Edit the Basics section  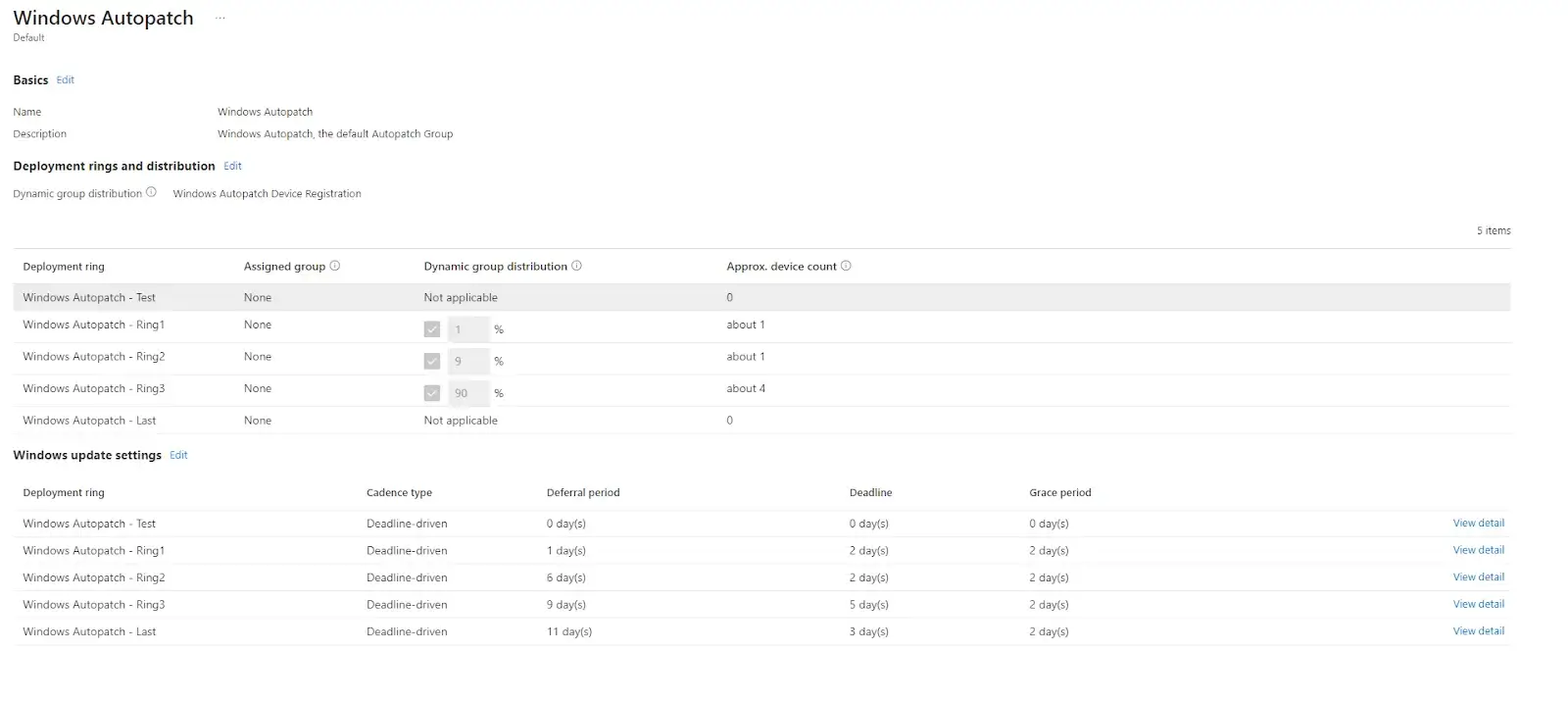tap(66, 80)
